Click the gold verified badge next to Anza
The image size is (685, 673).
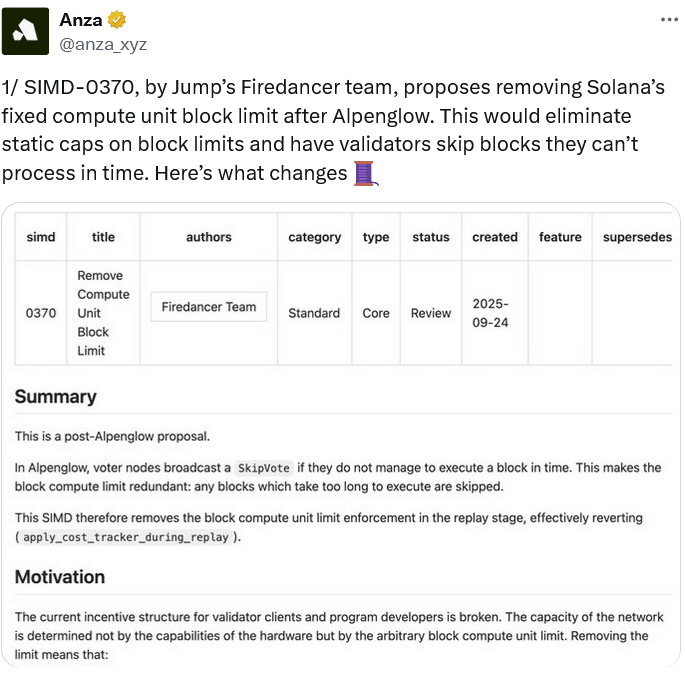[x=117, y=20]
